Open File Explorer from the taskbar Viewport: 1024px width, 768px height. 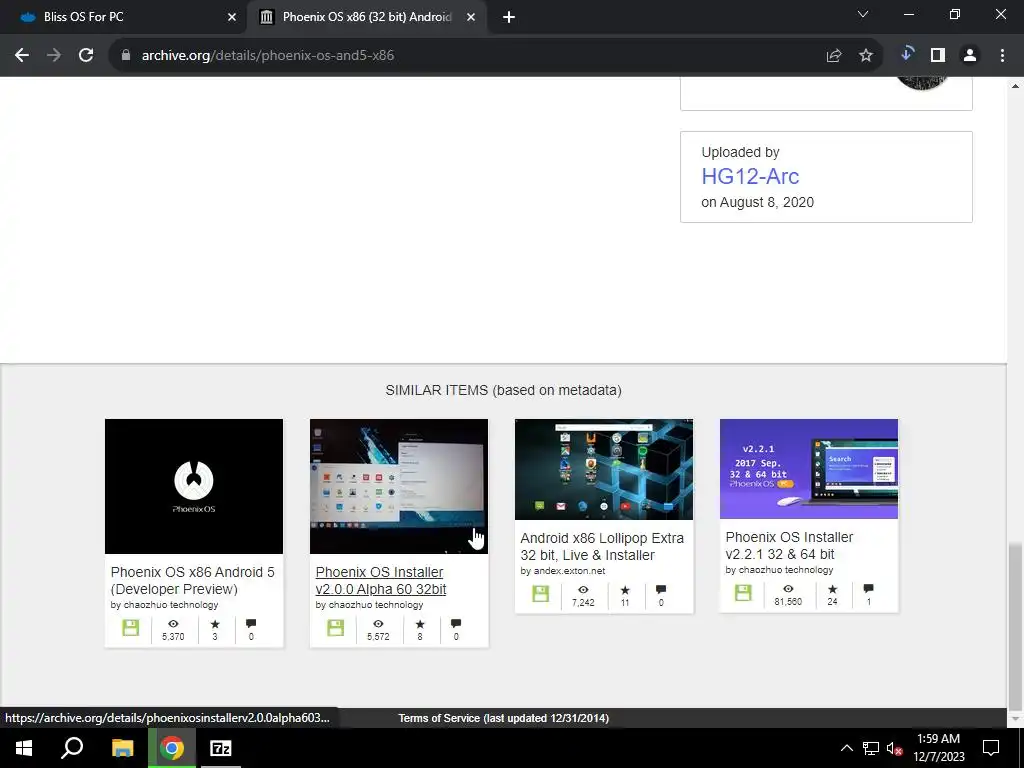(x=122, y=748)
